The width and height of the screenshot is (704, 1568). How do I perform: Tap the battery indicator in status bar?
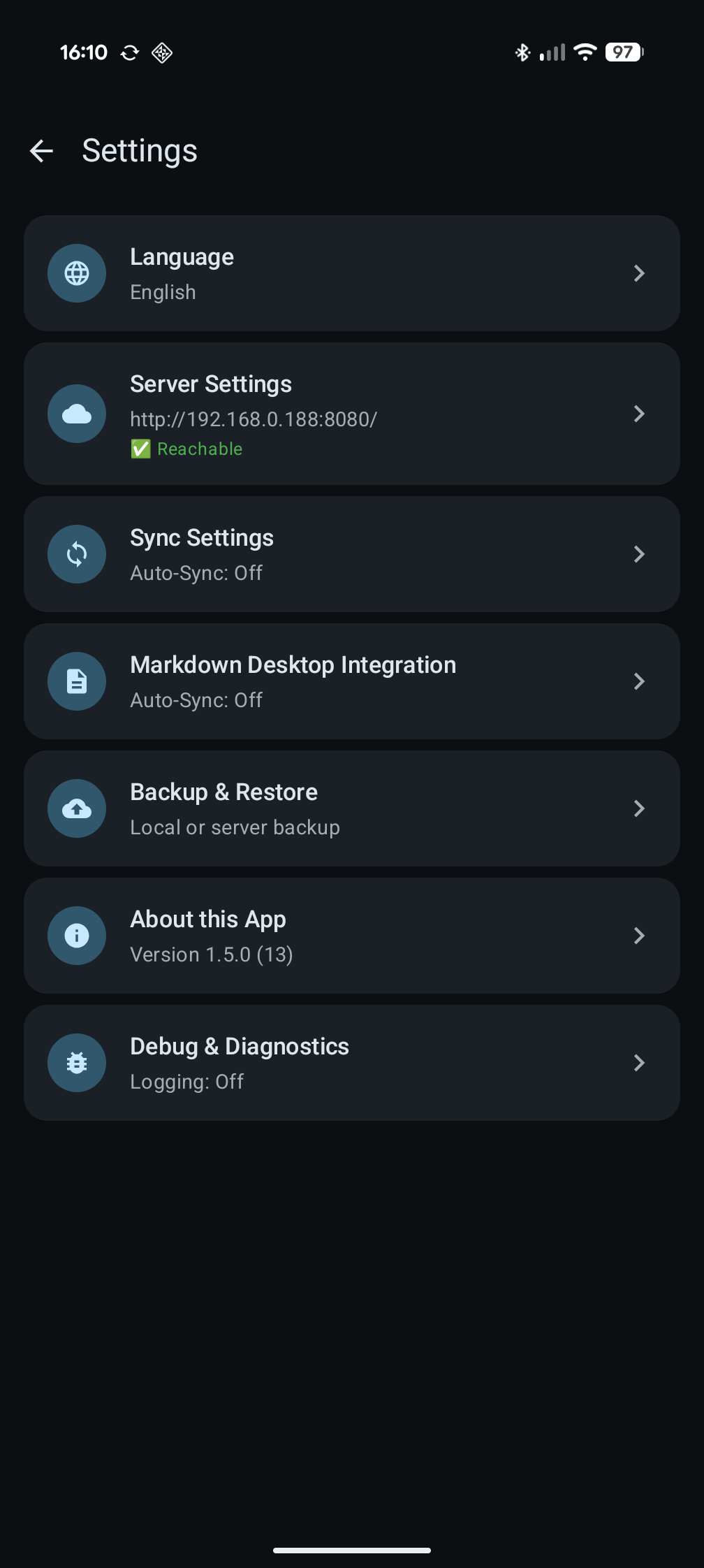point(624,52)
